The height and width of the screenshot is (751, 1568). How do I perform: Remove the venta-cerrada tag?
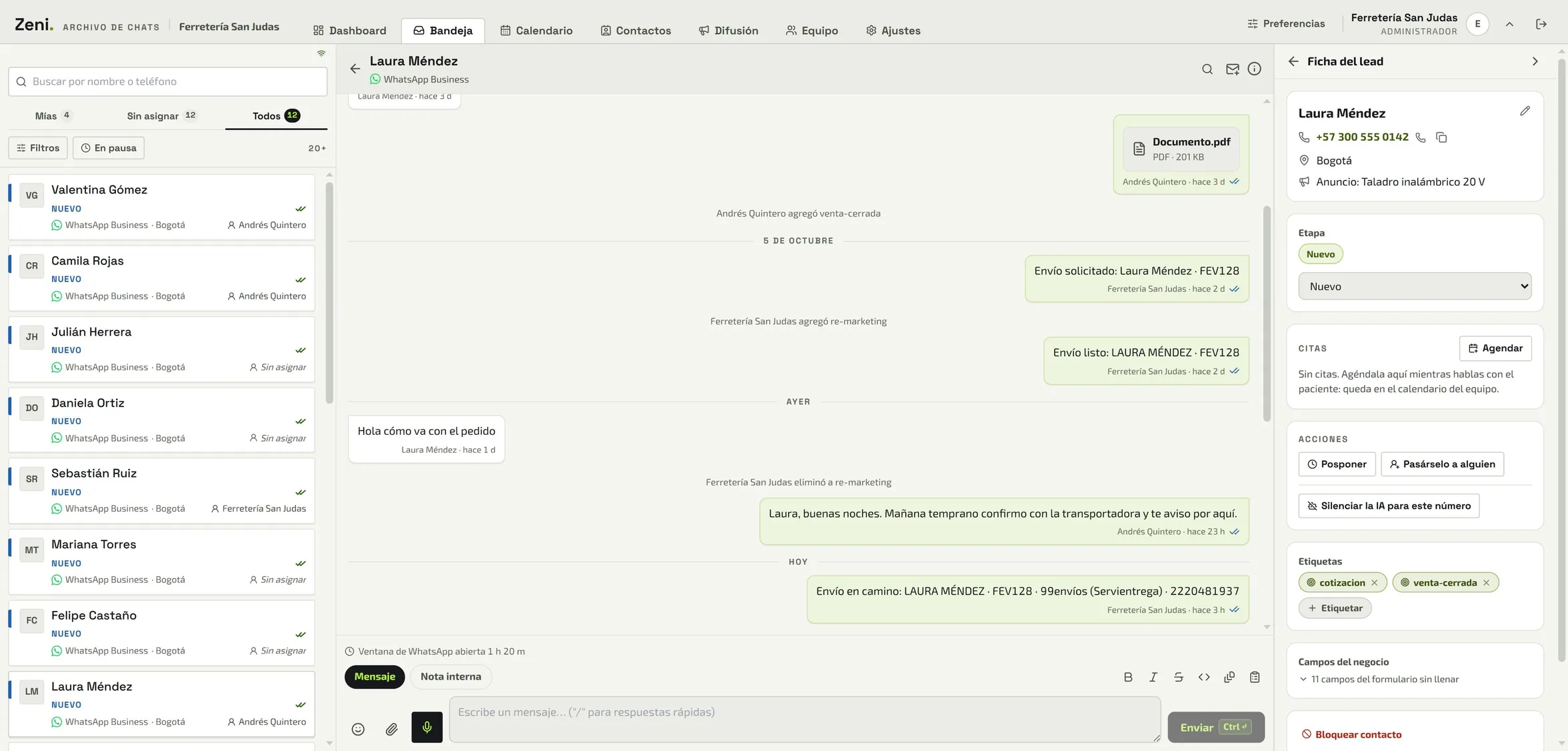pos(1486,583)
